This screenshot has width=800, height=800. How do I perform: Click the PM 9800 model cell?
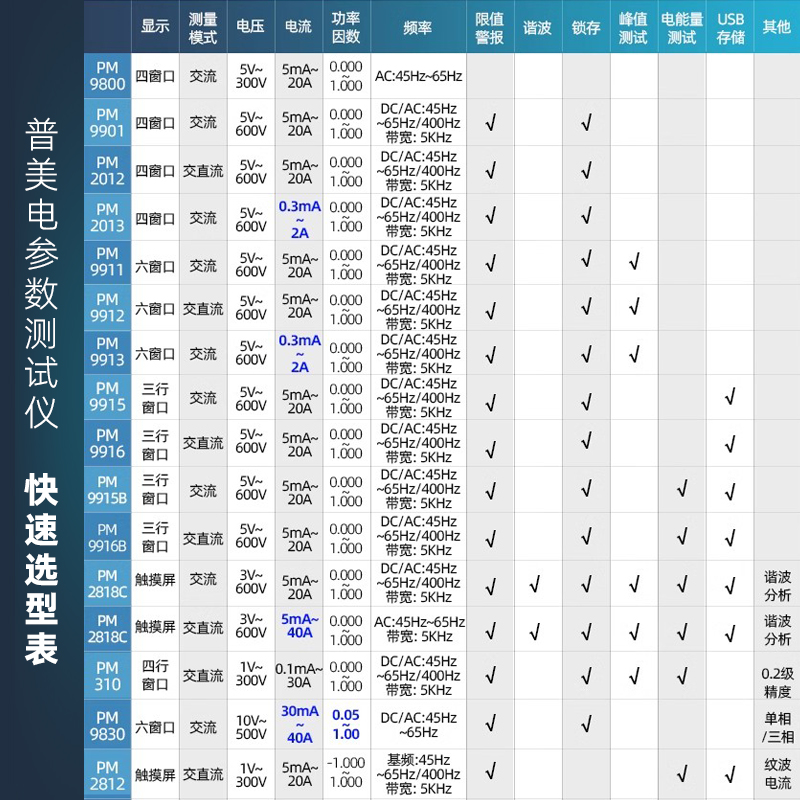point(107,76)
